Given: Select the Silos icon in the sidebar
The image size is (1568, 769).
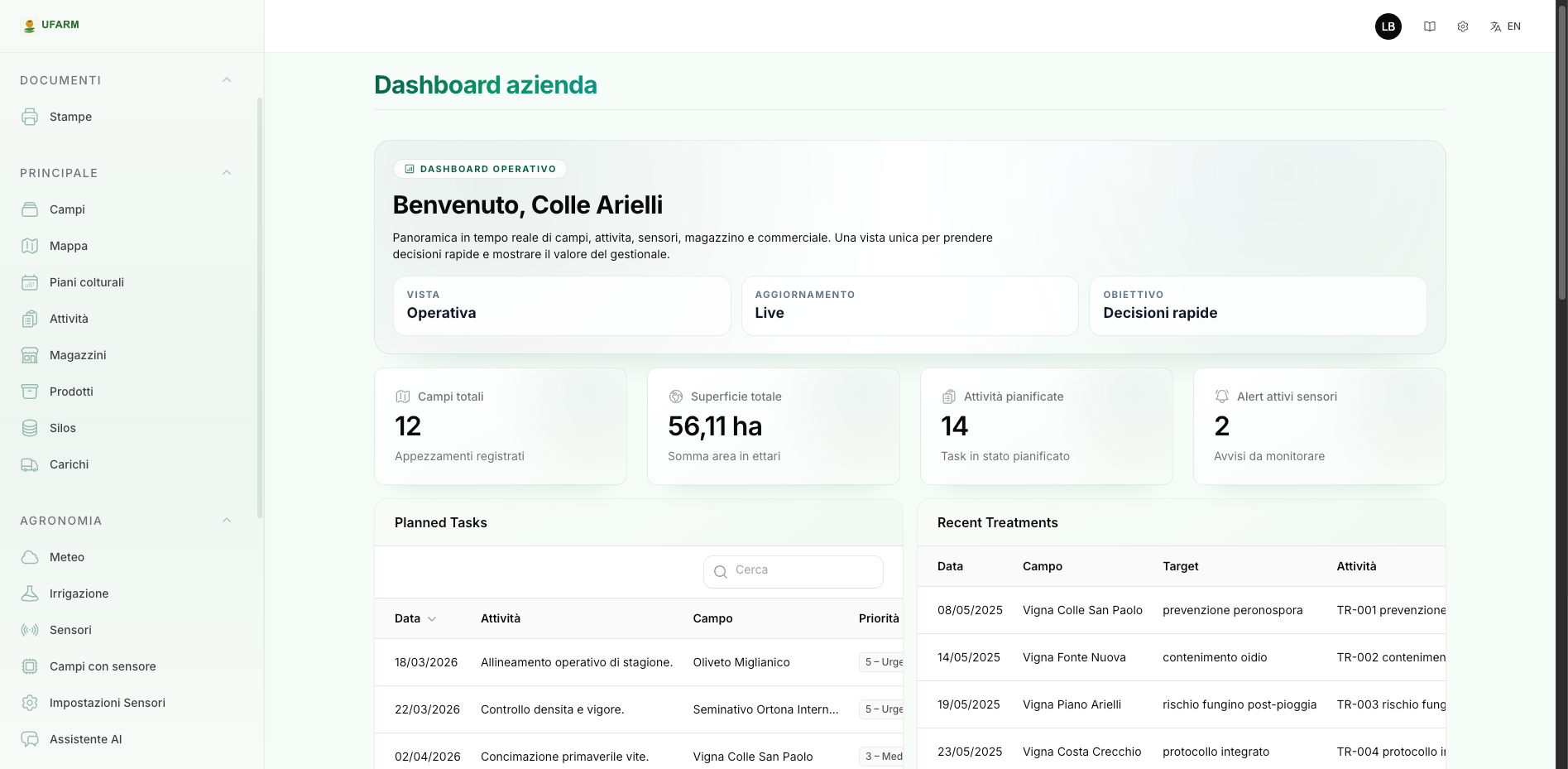Looking at the screenshot, I should point(30,428).
